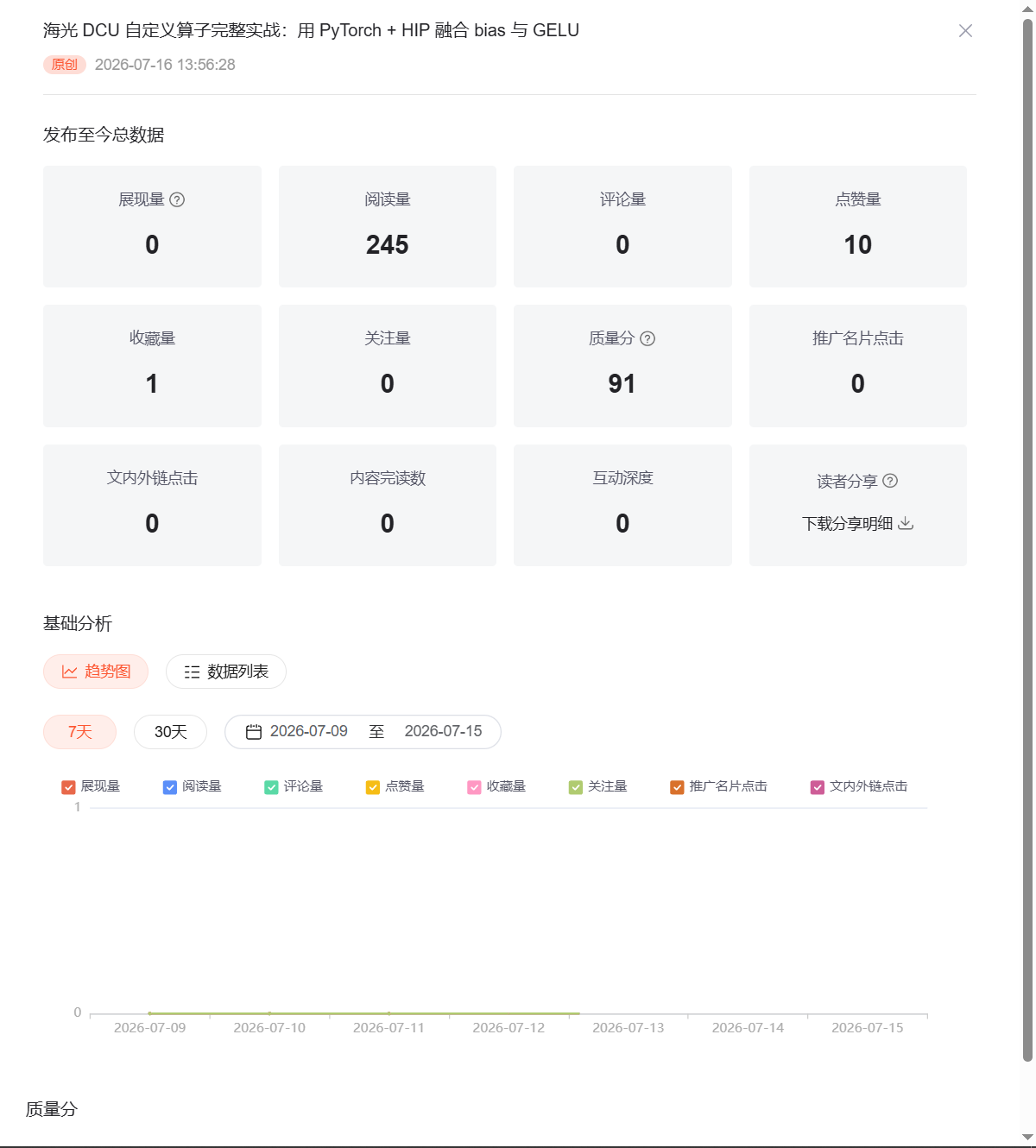
Task: Click the 内容完读数 card label
Action: (388, 478)
